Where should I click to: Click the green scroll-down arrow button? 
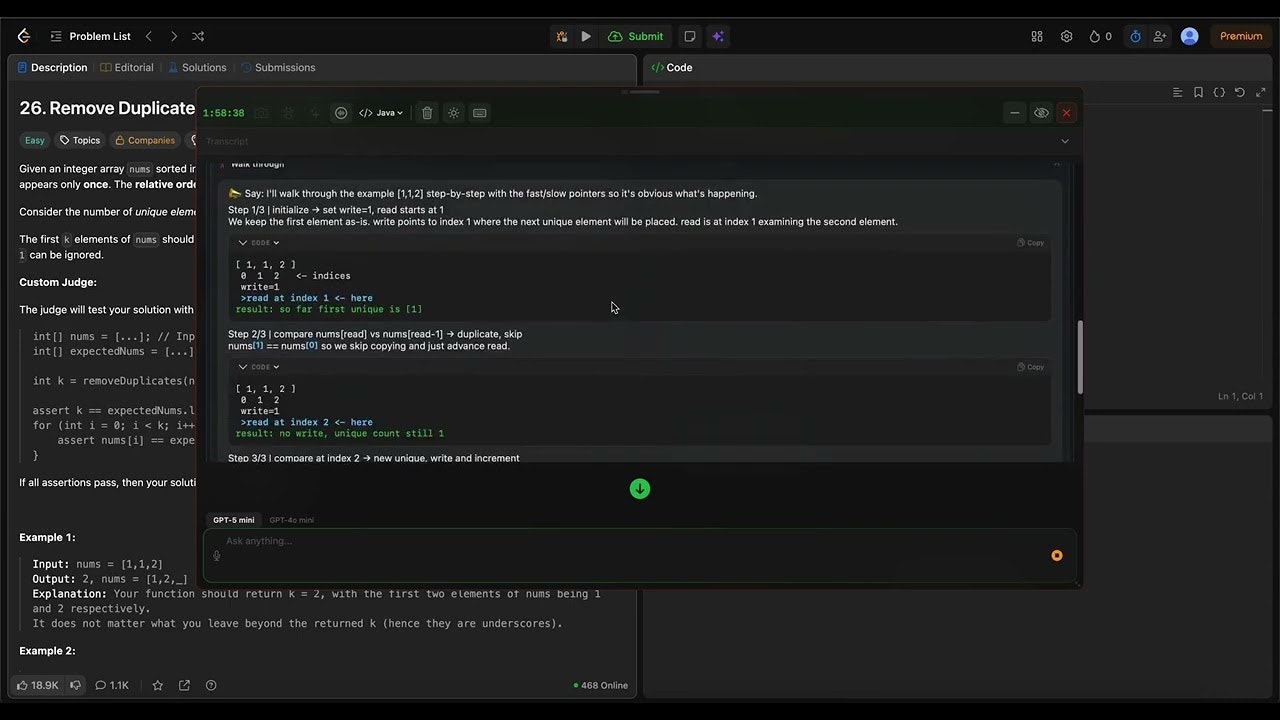[x=640, y=489]
